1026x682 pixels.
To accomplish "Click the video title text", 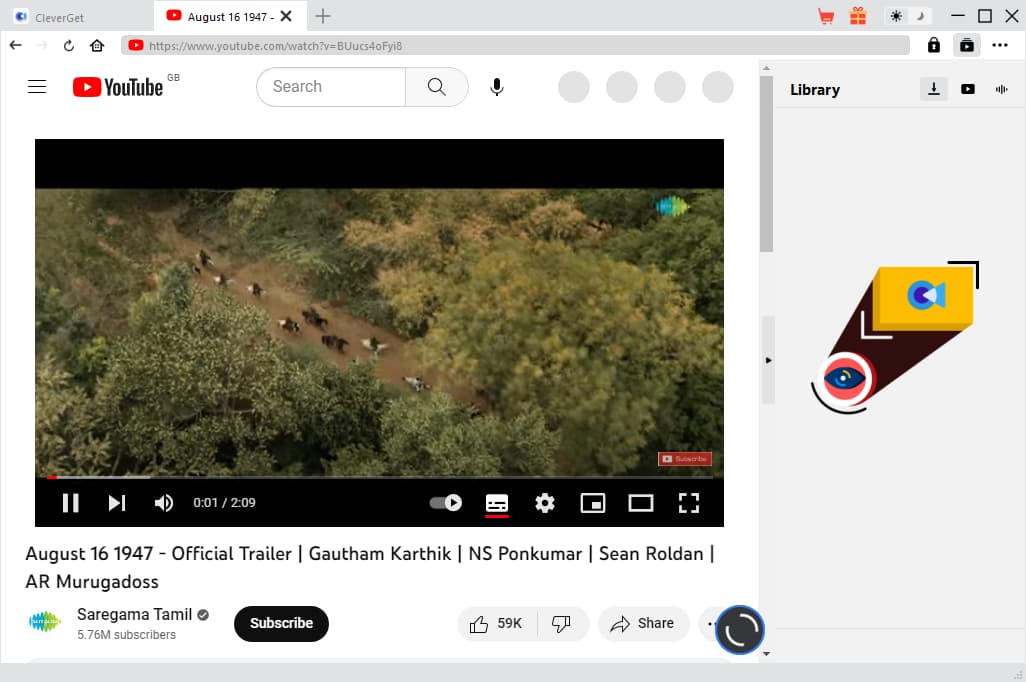I will pyautogui.click(x=370, y=567).
